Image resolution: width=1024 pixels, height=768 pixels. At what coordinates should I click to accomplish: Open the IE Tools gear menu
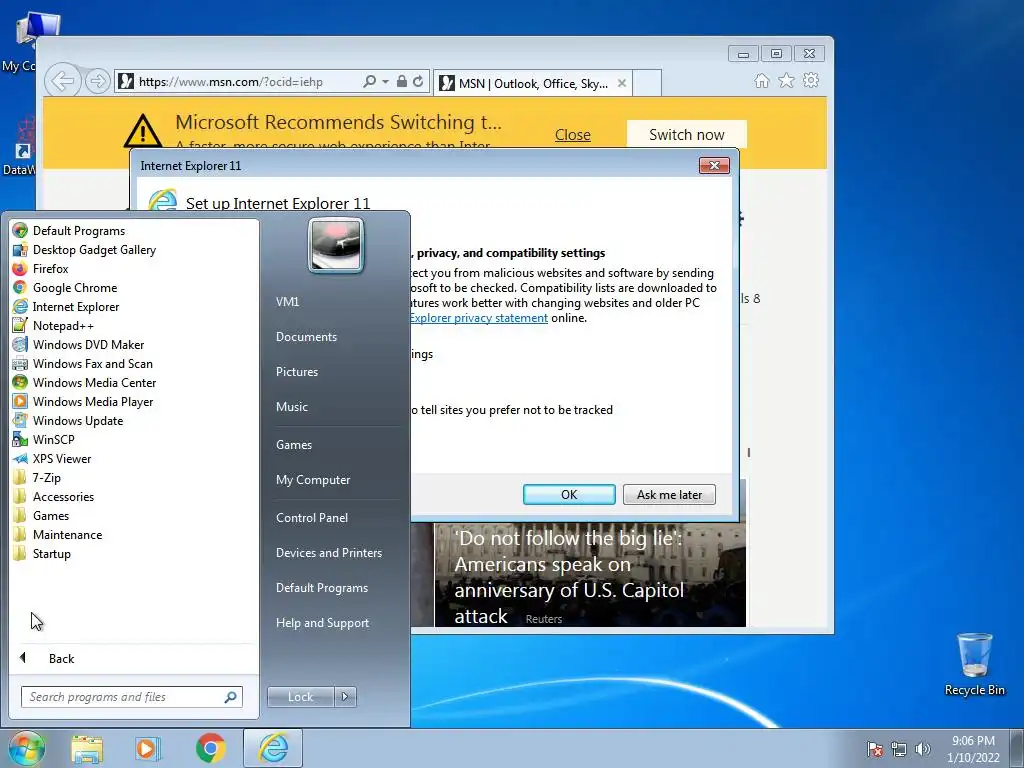(811, 80)
